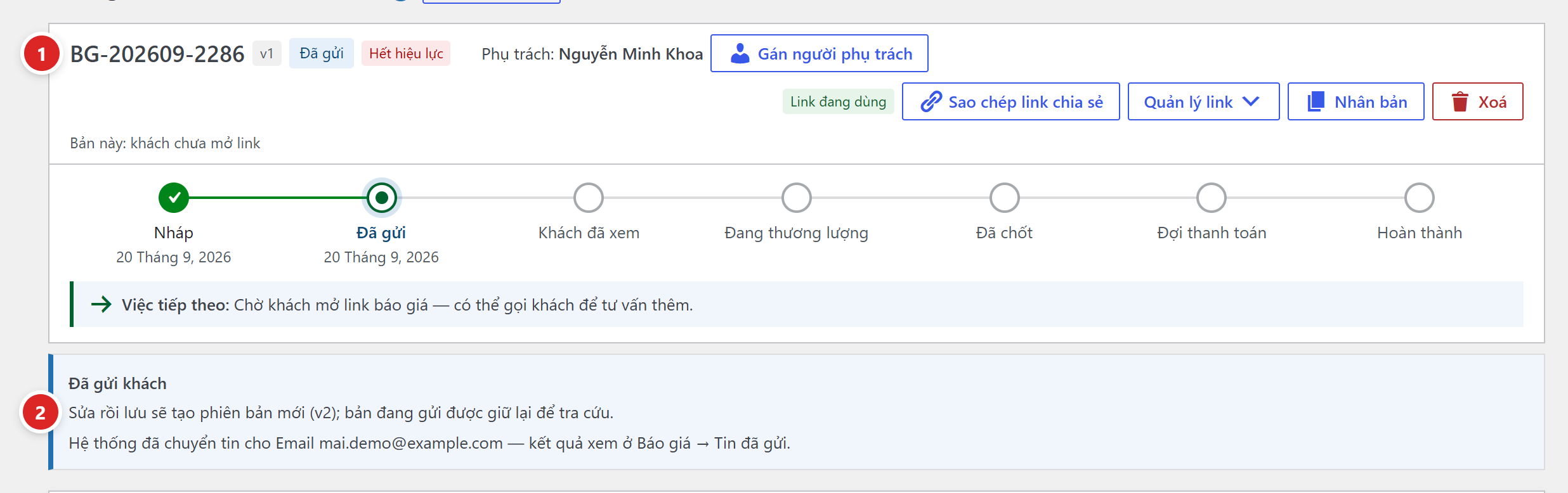This screenshot has width=1568, height=493.
Task: Open the Quản lý link dropdown
Action: click(1203, 101)
